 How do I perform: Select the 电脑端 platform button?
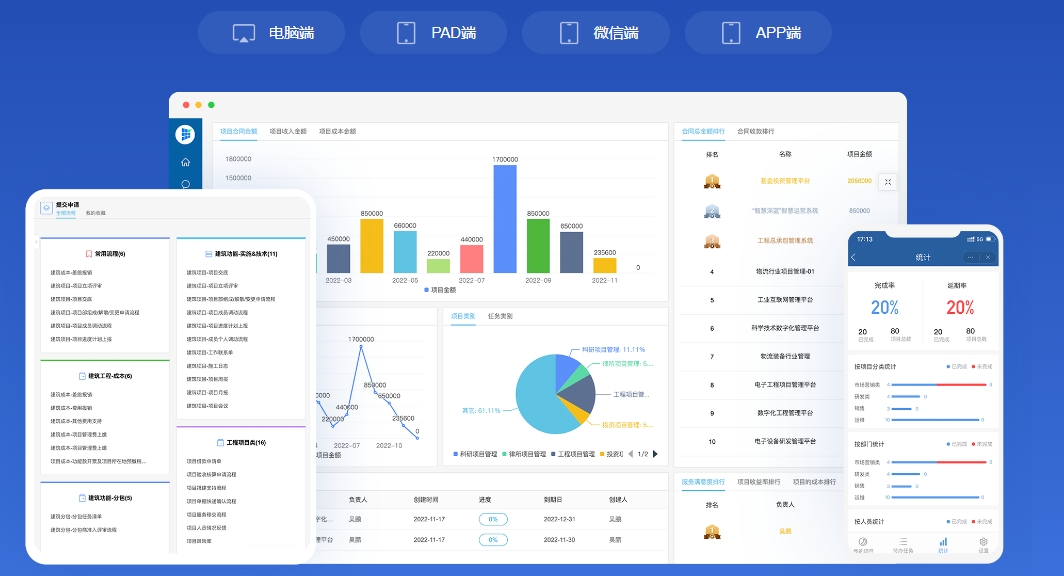273,33
